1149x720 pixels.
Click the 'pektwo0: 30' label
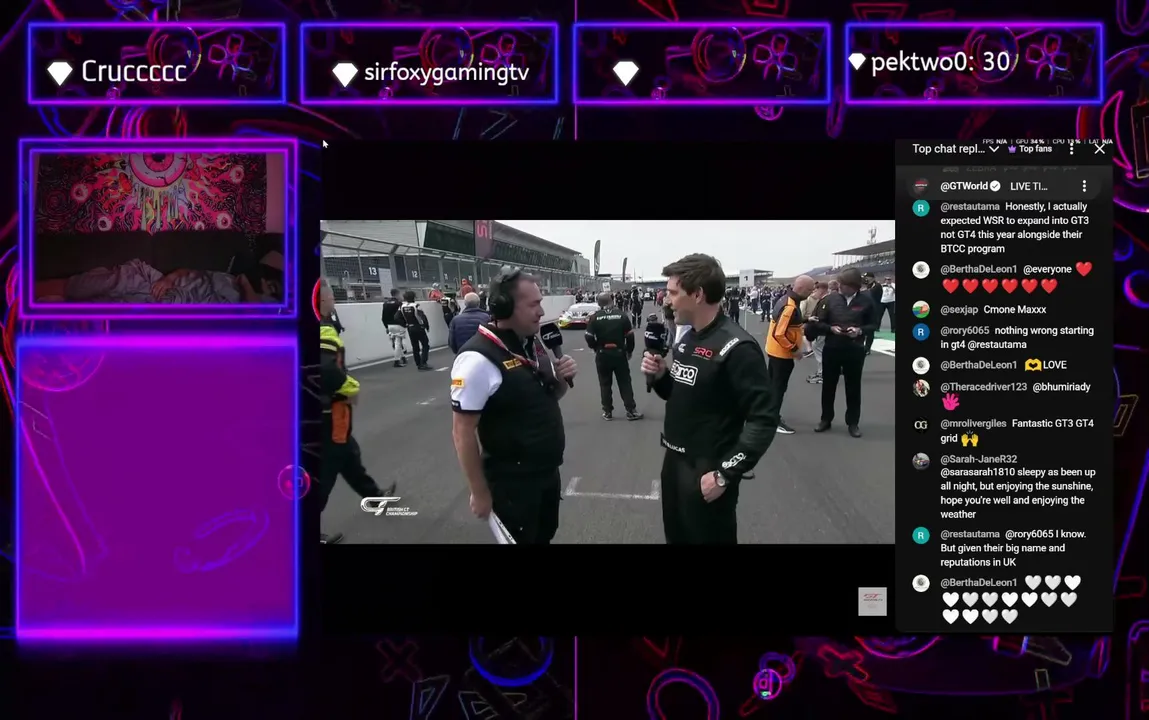(940, 62)
